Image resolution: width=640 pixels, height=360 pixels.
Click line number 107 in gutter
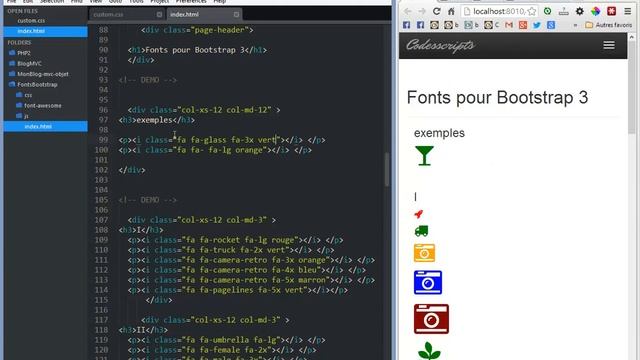tap(101, 220)
